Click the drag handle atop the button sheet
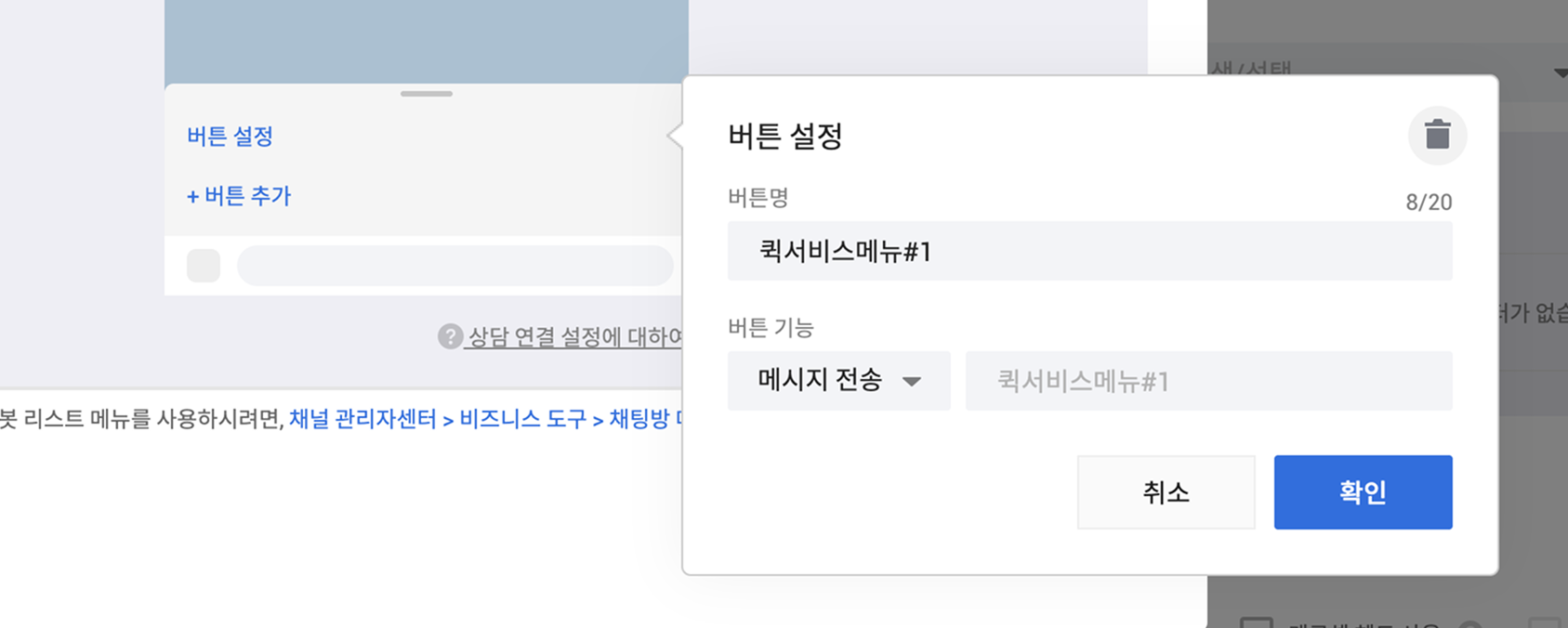 (x=427, y=94)
